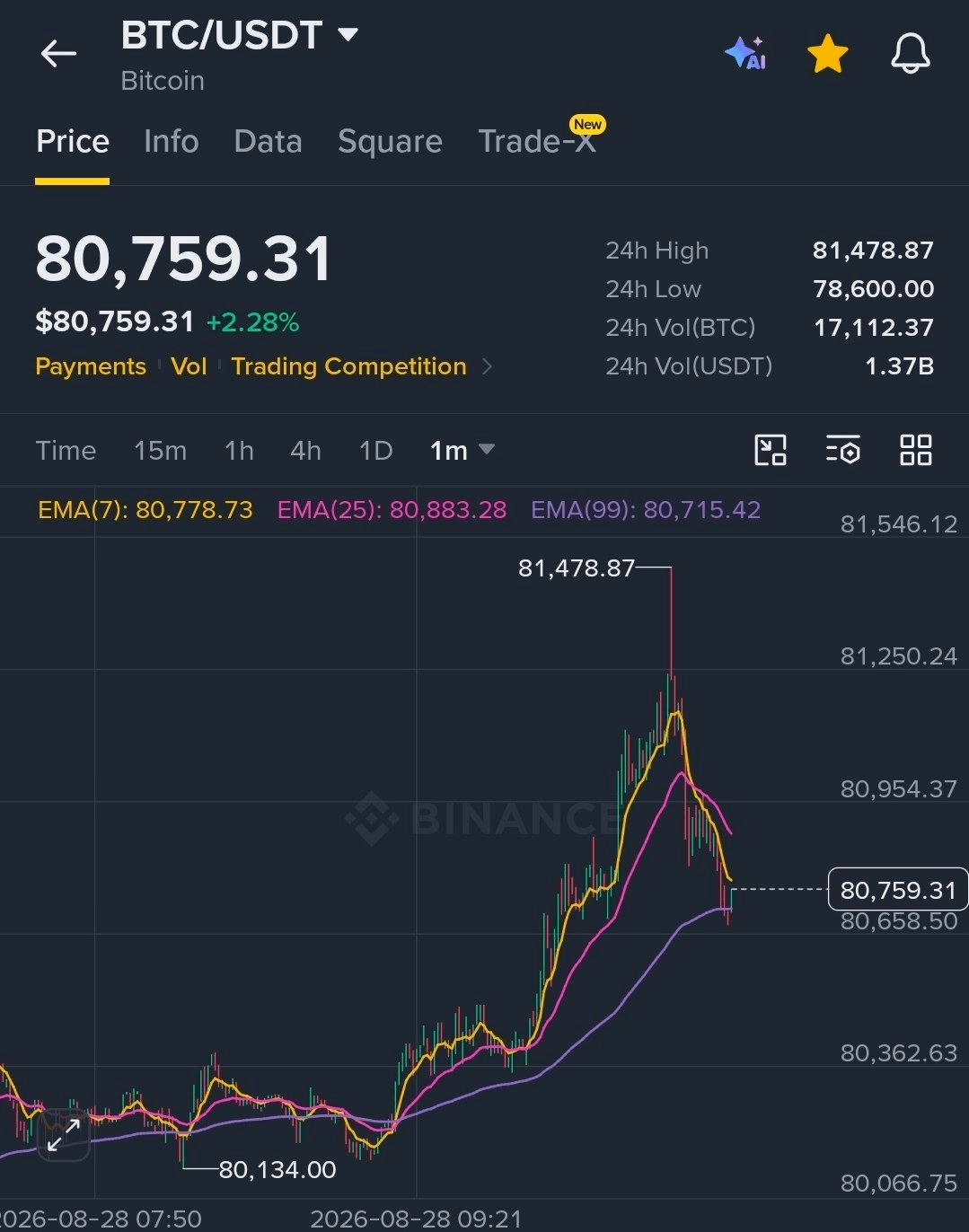969x1232 pixels.
Task: Switch to the Info tab
Action: click(x=171, y=141)
